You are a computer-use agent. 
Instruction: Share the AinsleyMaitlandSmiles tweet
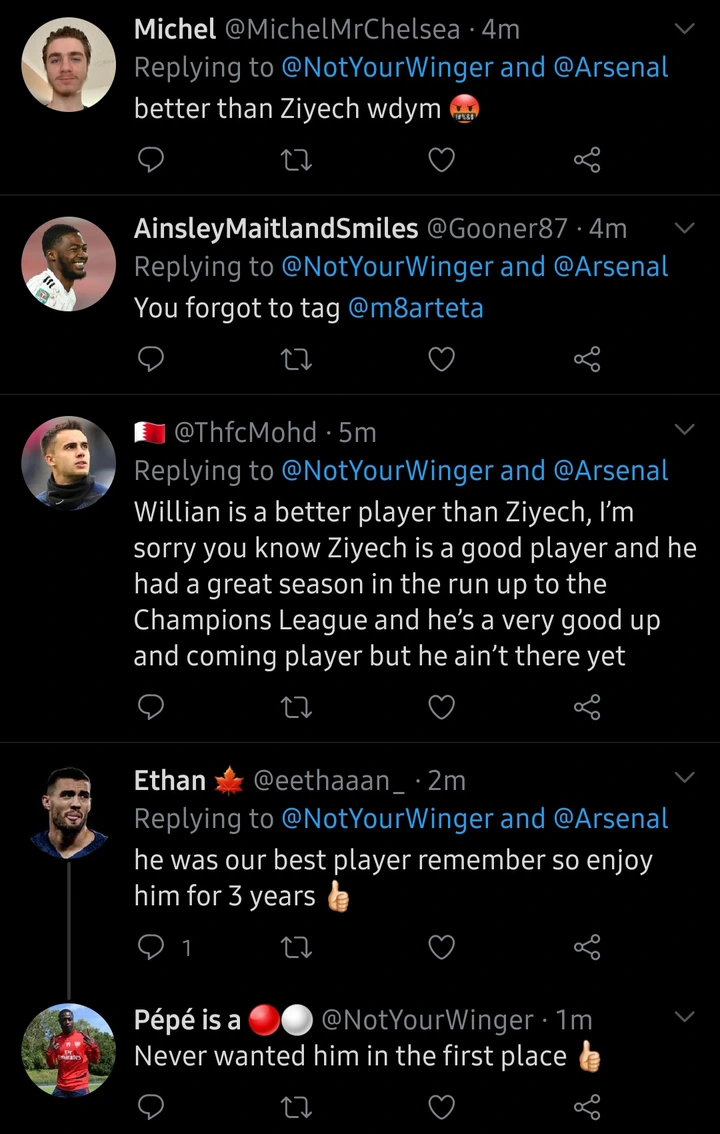point(587,359)
